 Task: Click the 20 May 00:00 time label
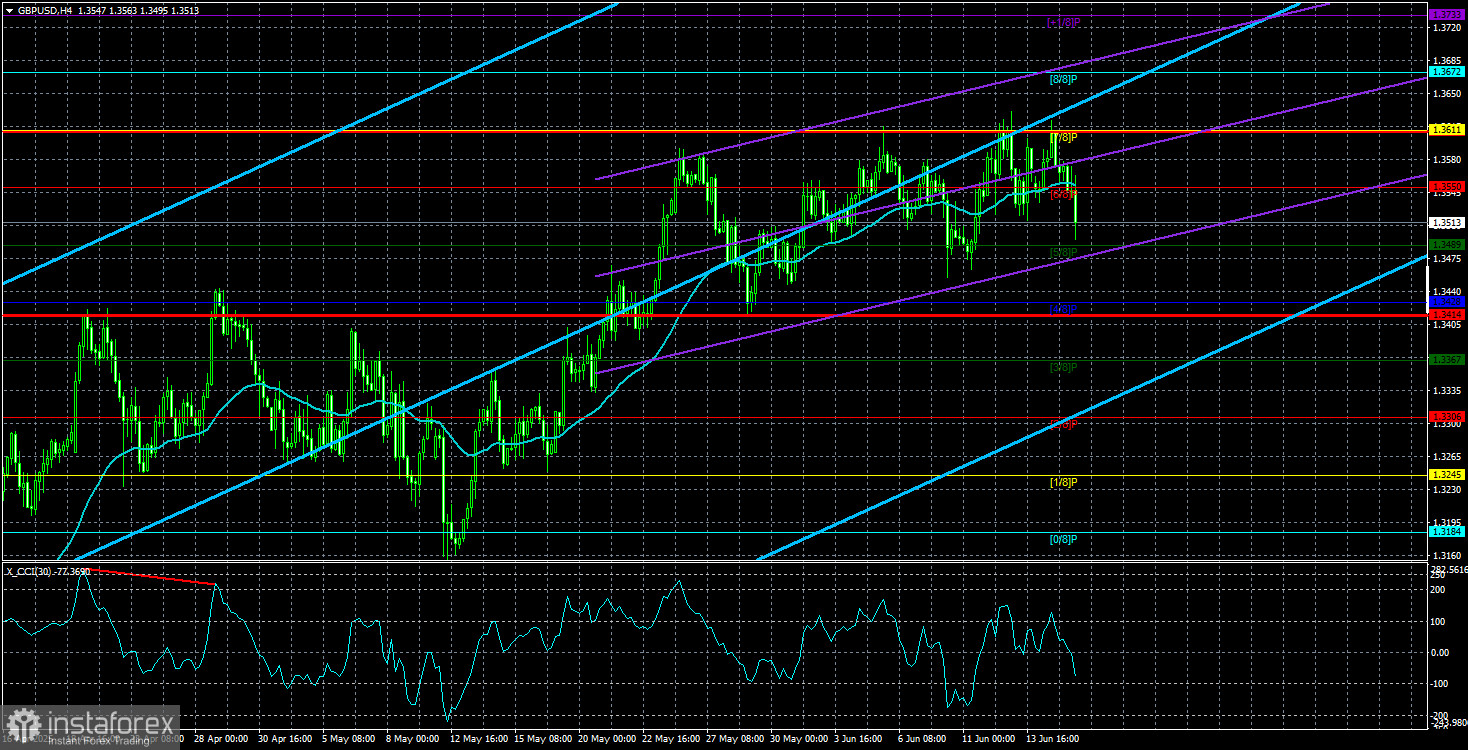(x=608, y=739)
